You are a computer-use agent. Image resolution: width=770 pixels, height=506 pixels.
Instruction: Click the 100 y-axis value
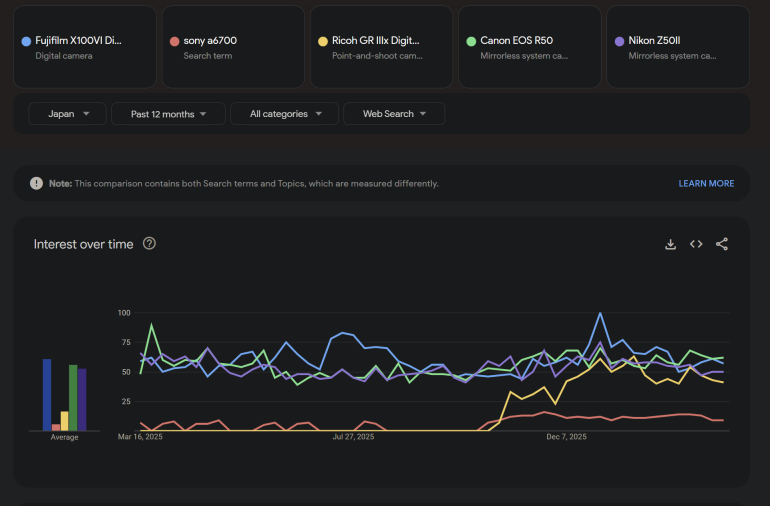pos(124,313)
